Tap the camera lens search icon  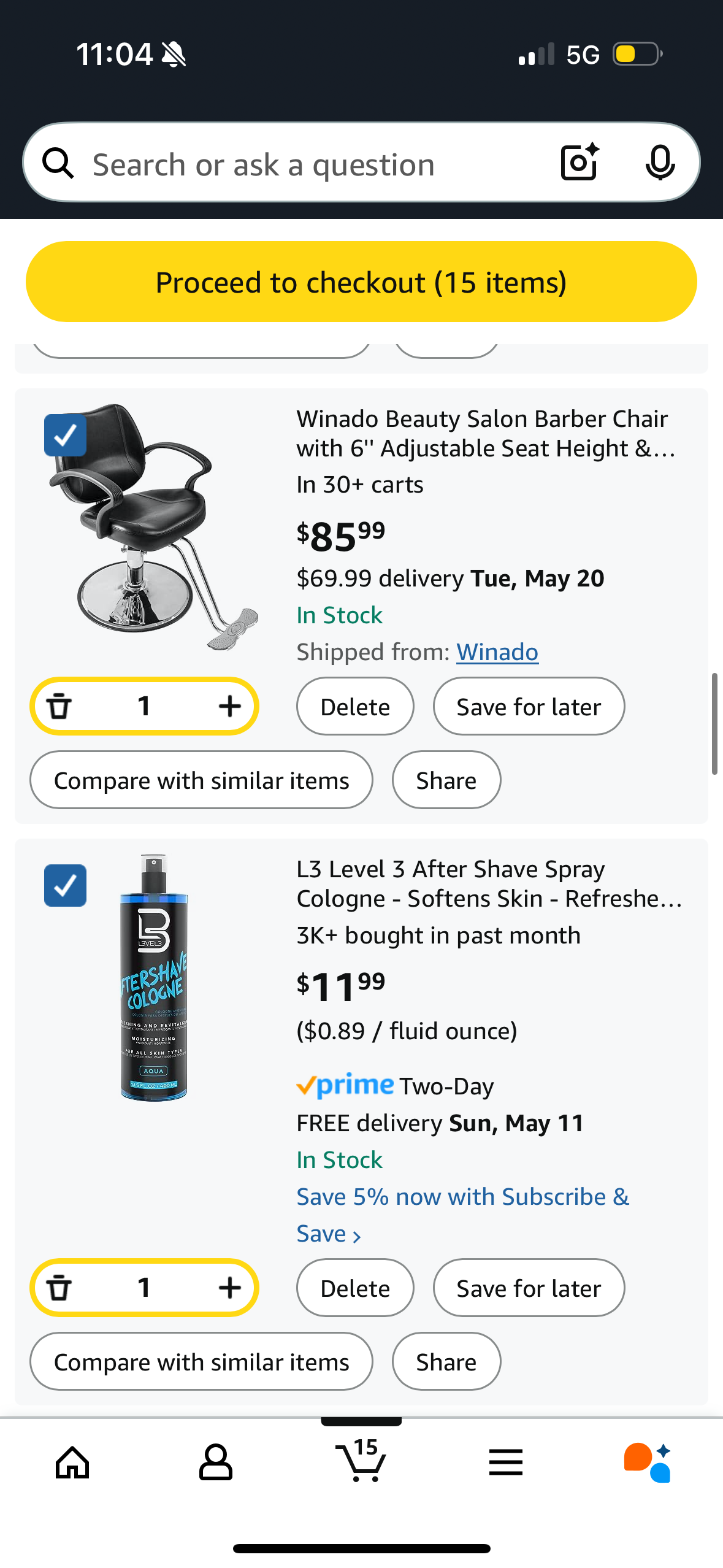579,163
